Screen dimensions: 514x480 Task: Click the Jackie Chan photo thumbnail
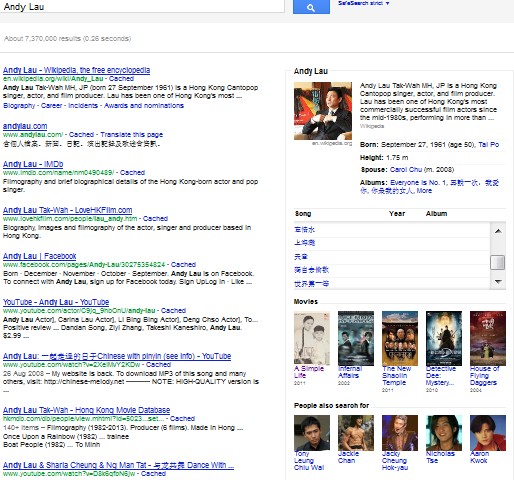pos(356,433)
